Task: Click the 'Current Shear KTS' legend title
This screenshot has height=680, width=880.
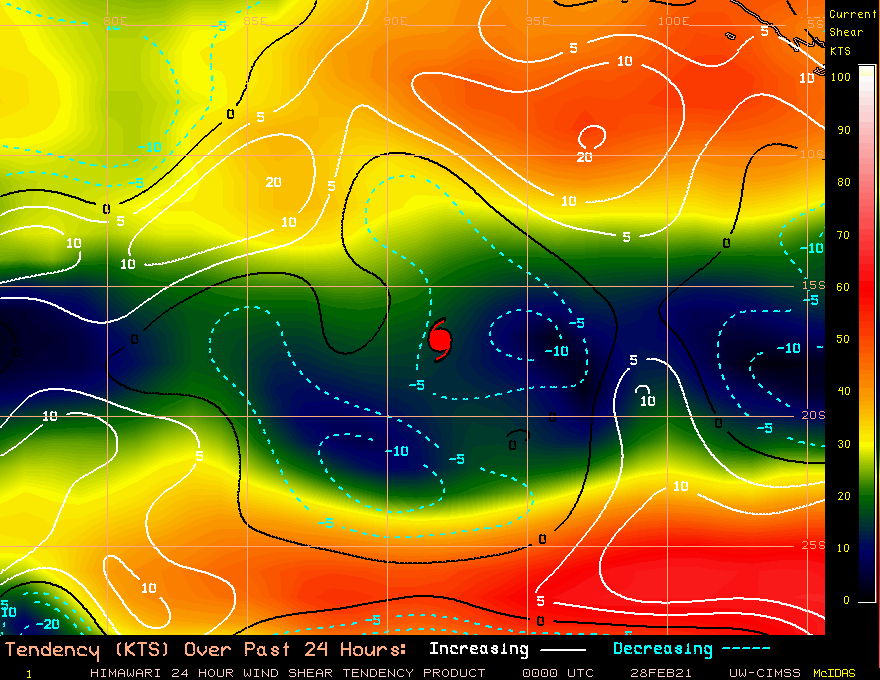Action: [852, 33]
